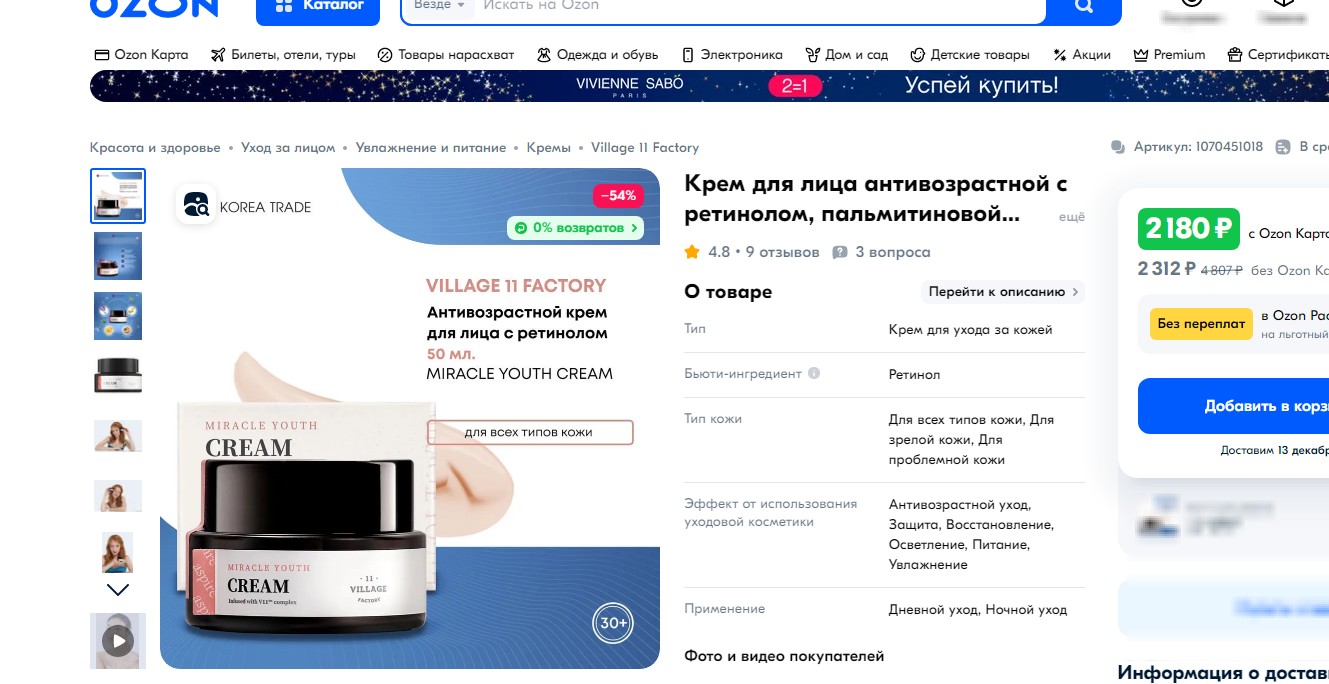This screenshot has width=1329, height=684.
Task: Expand product title with ещё
Action: pos(1071,216)
